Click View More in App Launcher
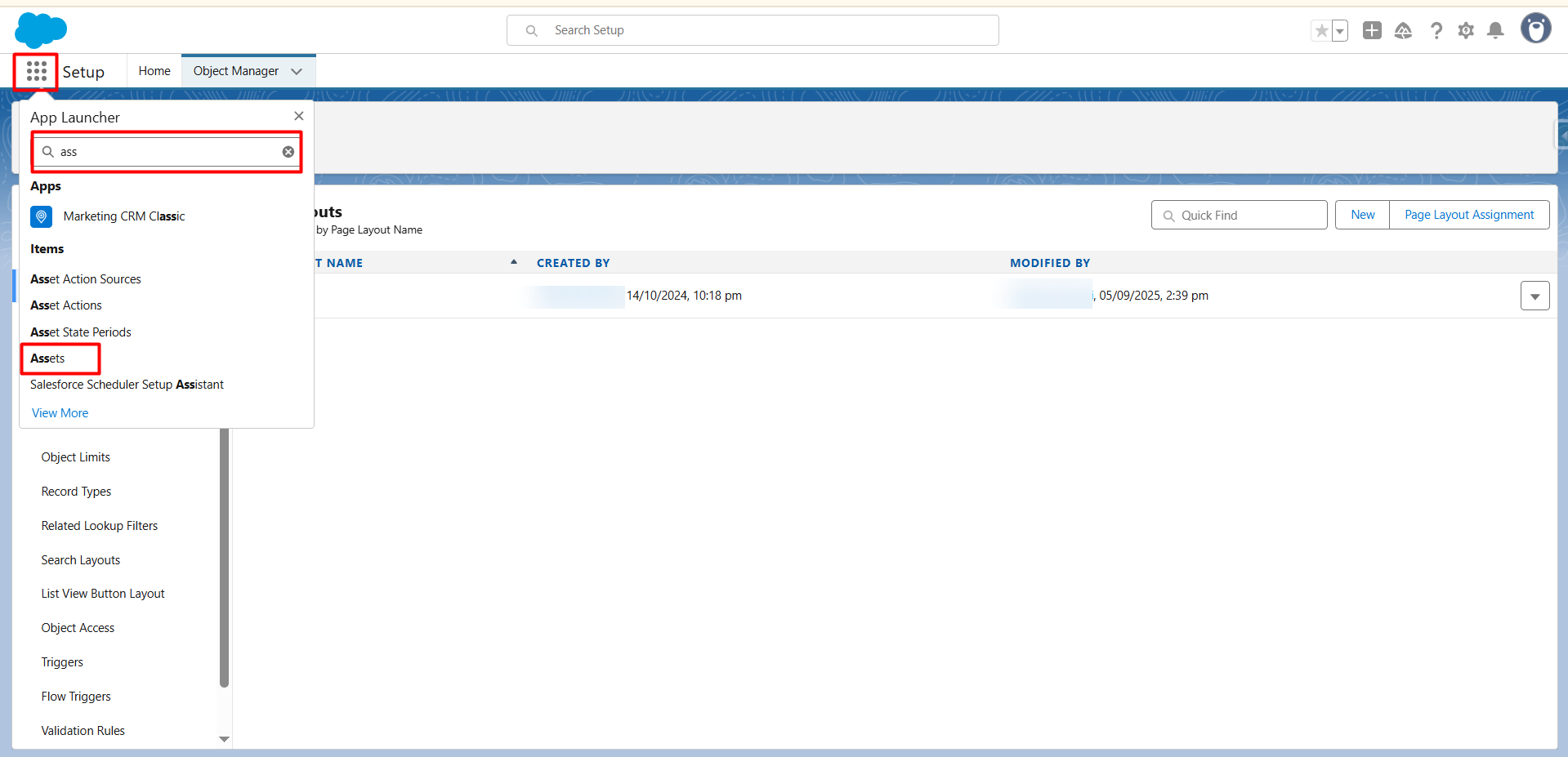The image size is (1568, 757). click(x=60, y=413)
